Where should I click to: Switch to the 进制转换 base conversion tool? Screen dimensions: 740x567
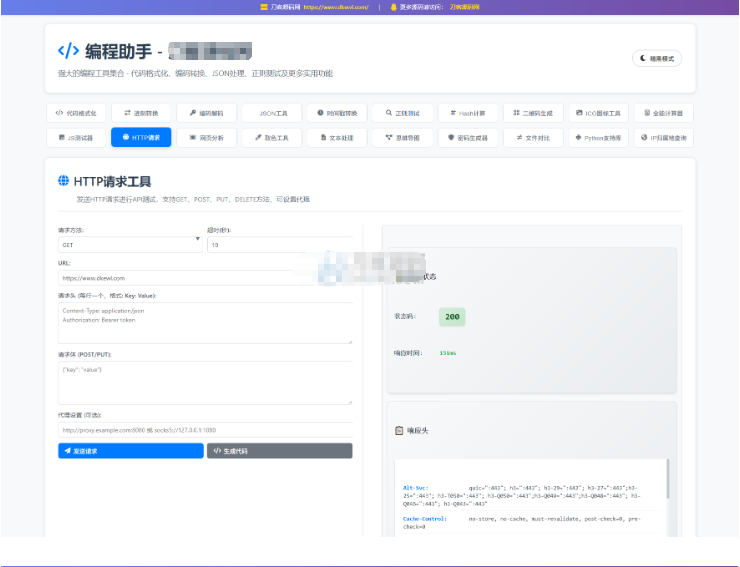pyautogui.click(x=141, y=113)
